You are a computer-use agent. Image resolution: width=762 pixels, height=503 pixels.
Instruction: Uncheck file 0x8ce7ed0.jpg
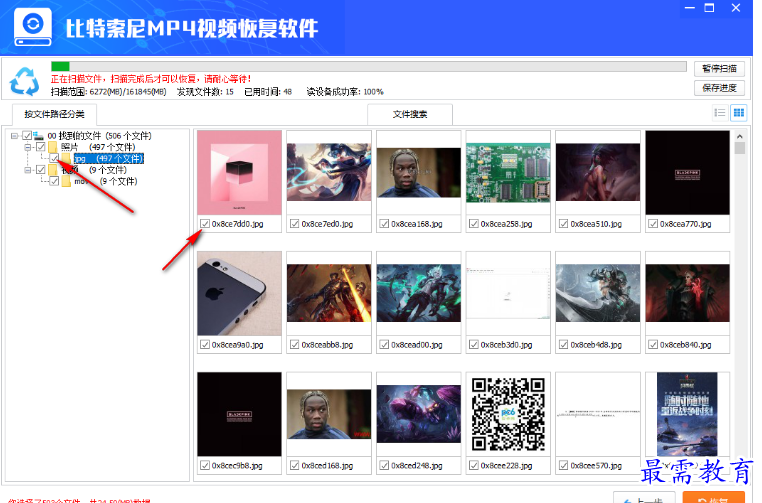click(294, 224)
